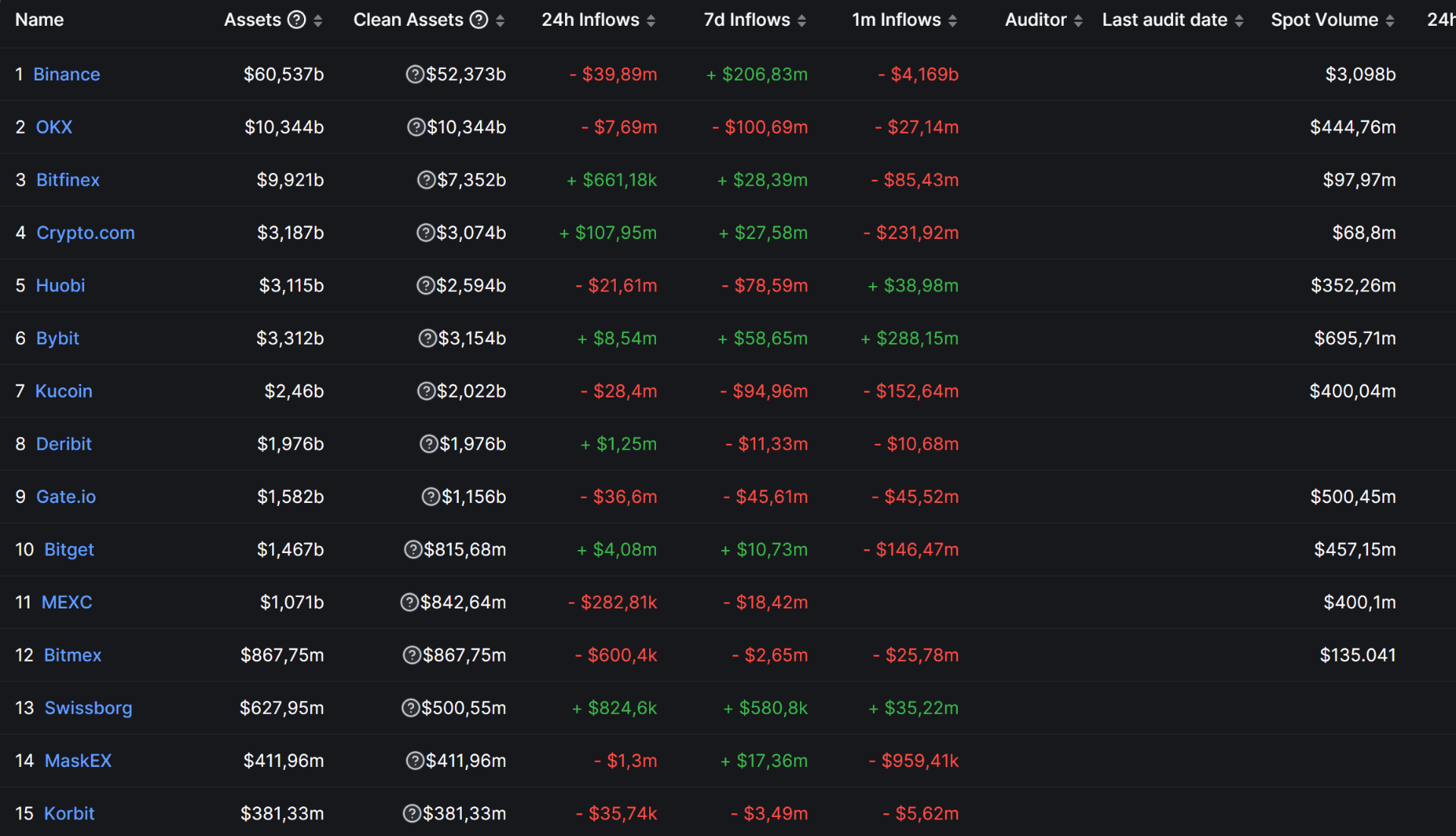This screenshot has width=1456, height=836.
Task: Click help icon beside Korbit clean assets
Action: pos(412,813)
